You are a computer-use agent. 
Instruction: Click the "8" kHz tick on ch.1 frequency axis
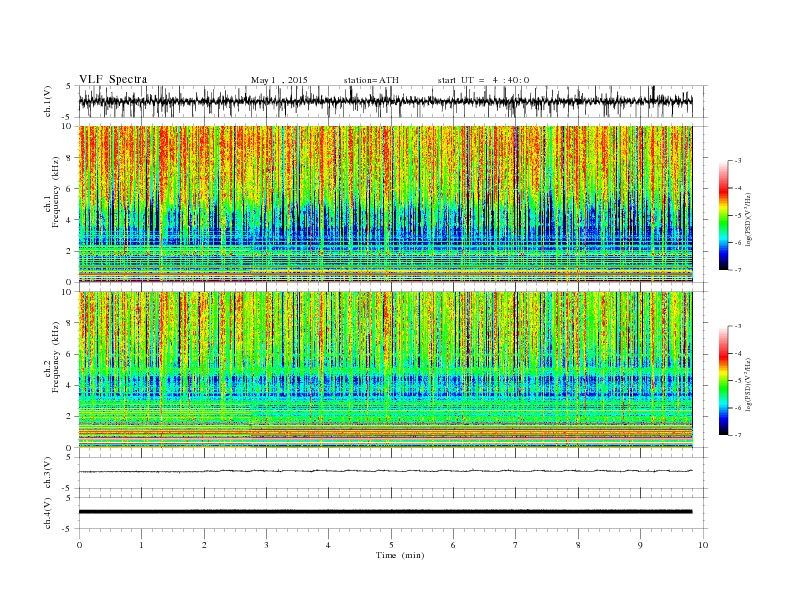69,158
